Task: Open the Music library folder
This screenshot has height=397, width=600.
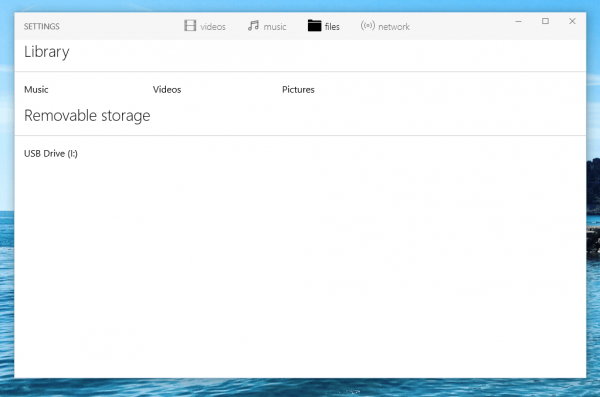Action: [x=36, y=90]
